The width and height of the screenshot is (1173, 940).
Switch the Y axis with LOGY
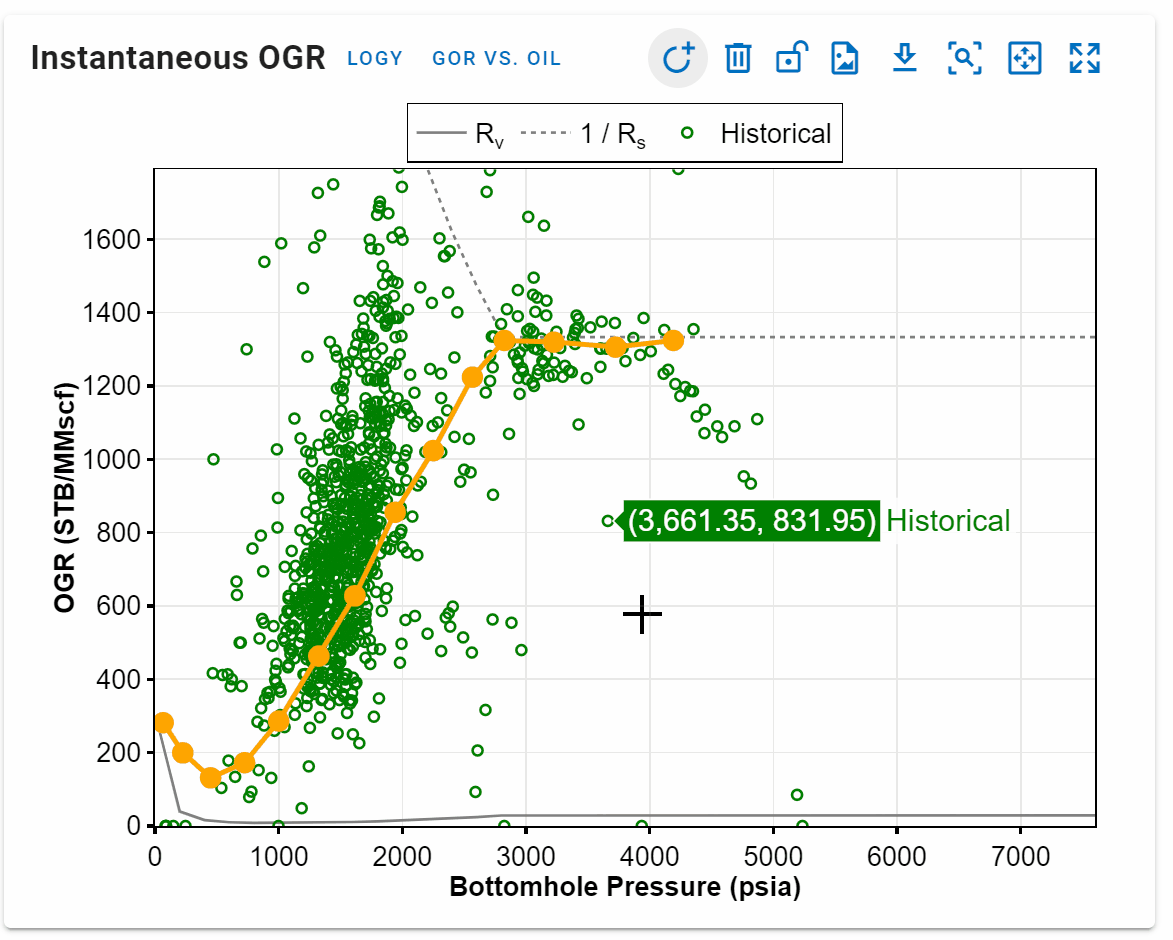(375, 58)
